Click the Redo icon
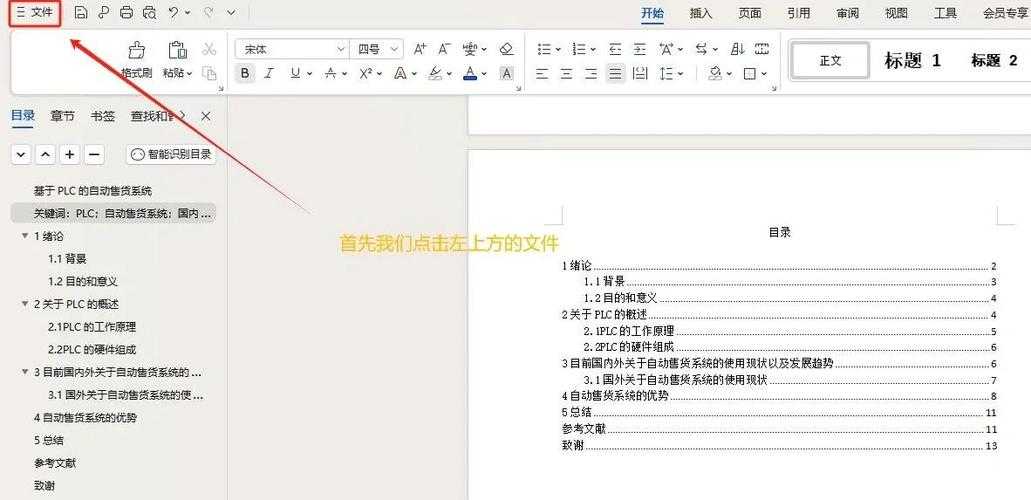Image resolution: width=1031 pixels, height=500 pixels. (x=210, y=12)
